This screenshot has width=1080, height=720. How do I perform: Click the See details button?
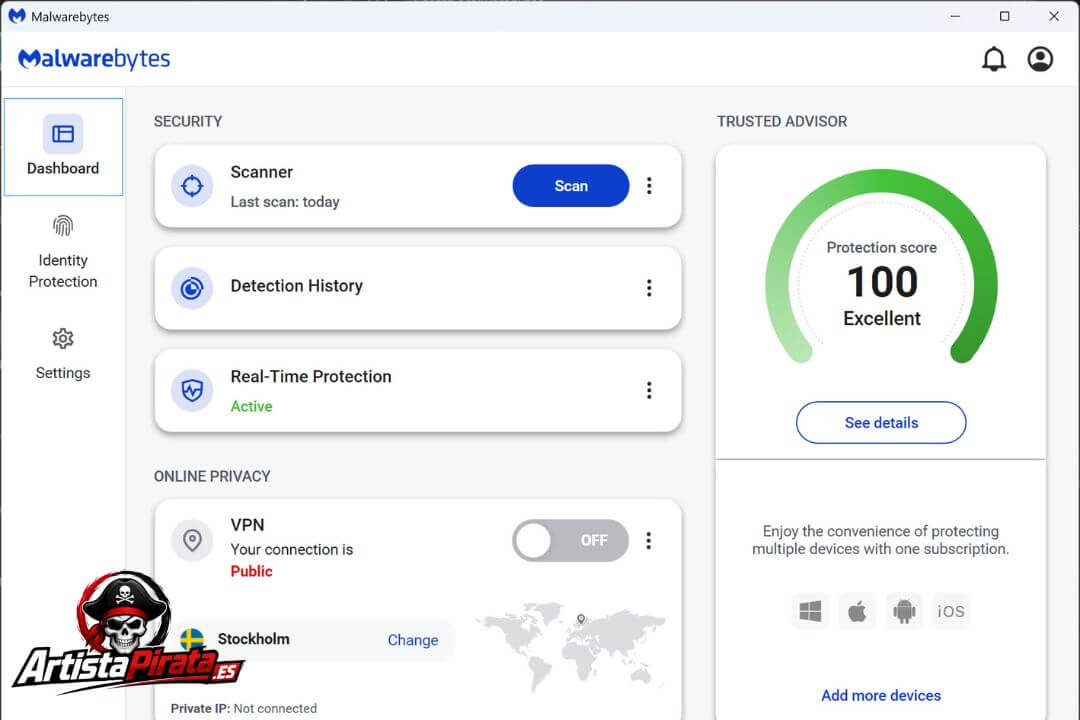pyautogui.click(x=881, y=423)
